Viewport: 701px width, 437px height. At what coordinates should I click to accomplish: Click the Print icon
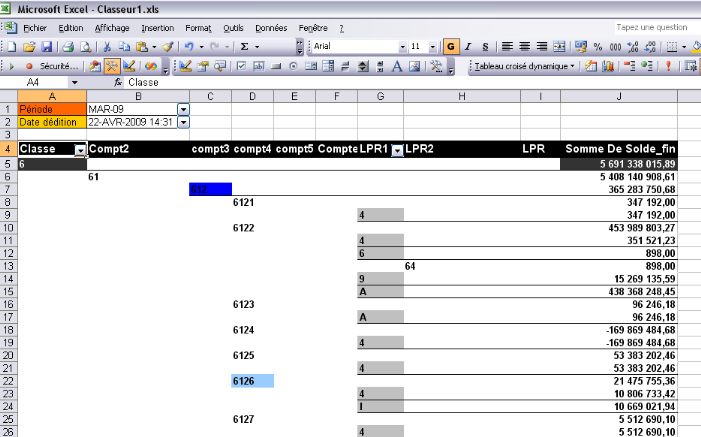[x=68, y=47]
